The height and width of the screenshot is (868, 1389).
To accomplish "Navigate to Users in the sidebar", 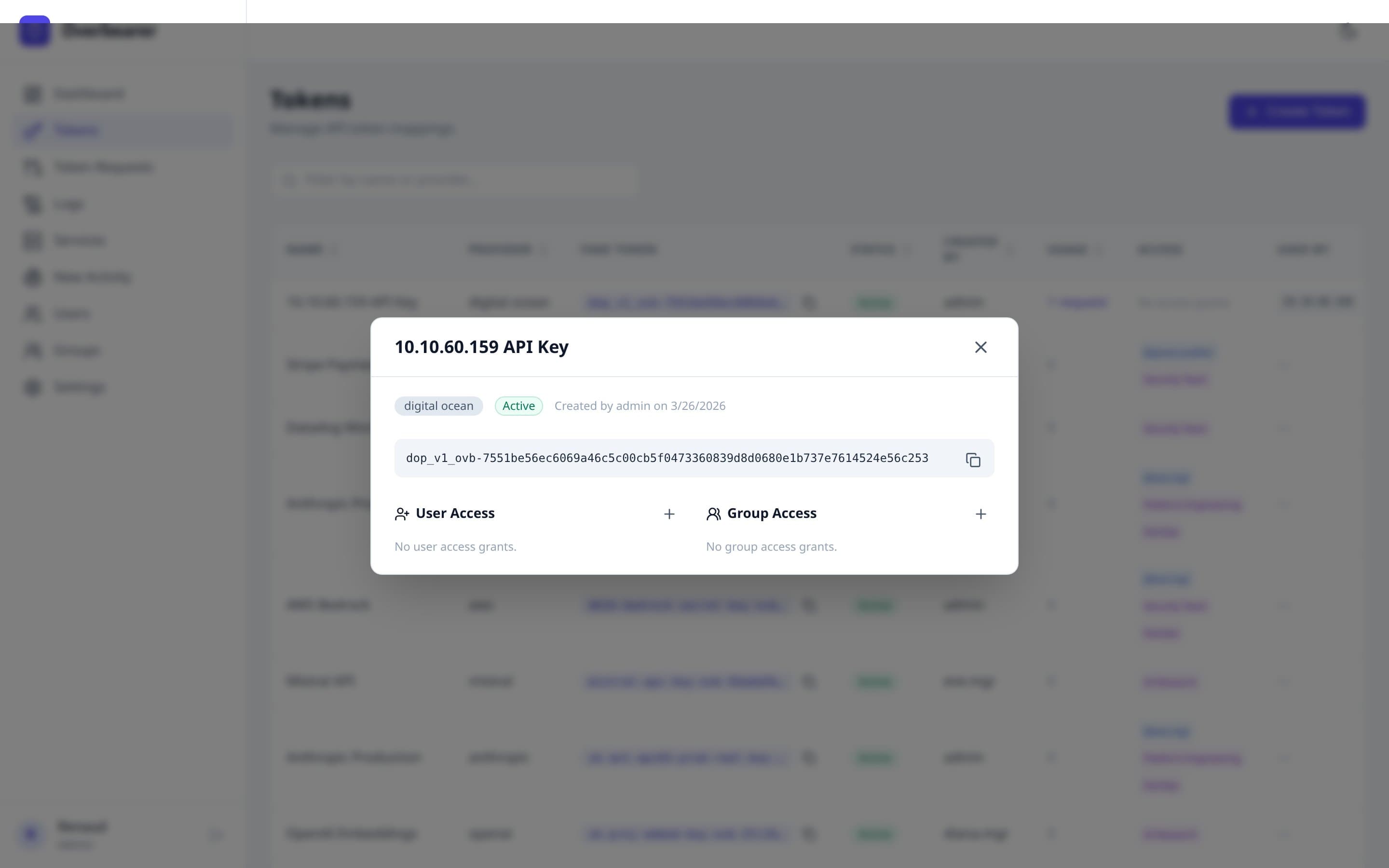I will (32, 313).
